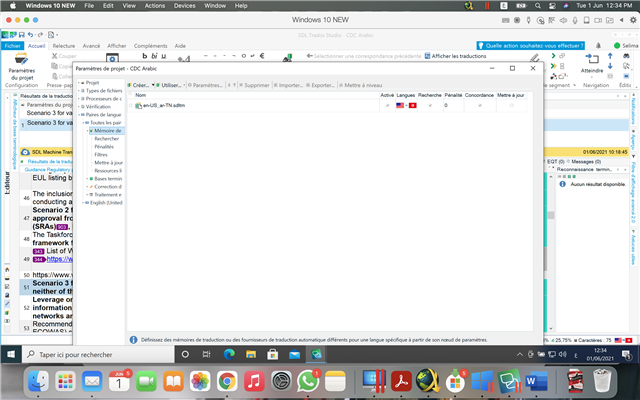
Task: Click the Exporter... button in dialog toolbar
Action: coord(320,85)
